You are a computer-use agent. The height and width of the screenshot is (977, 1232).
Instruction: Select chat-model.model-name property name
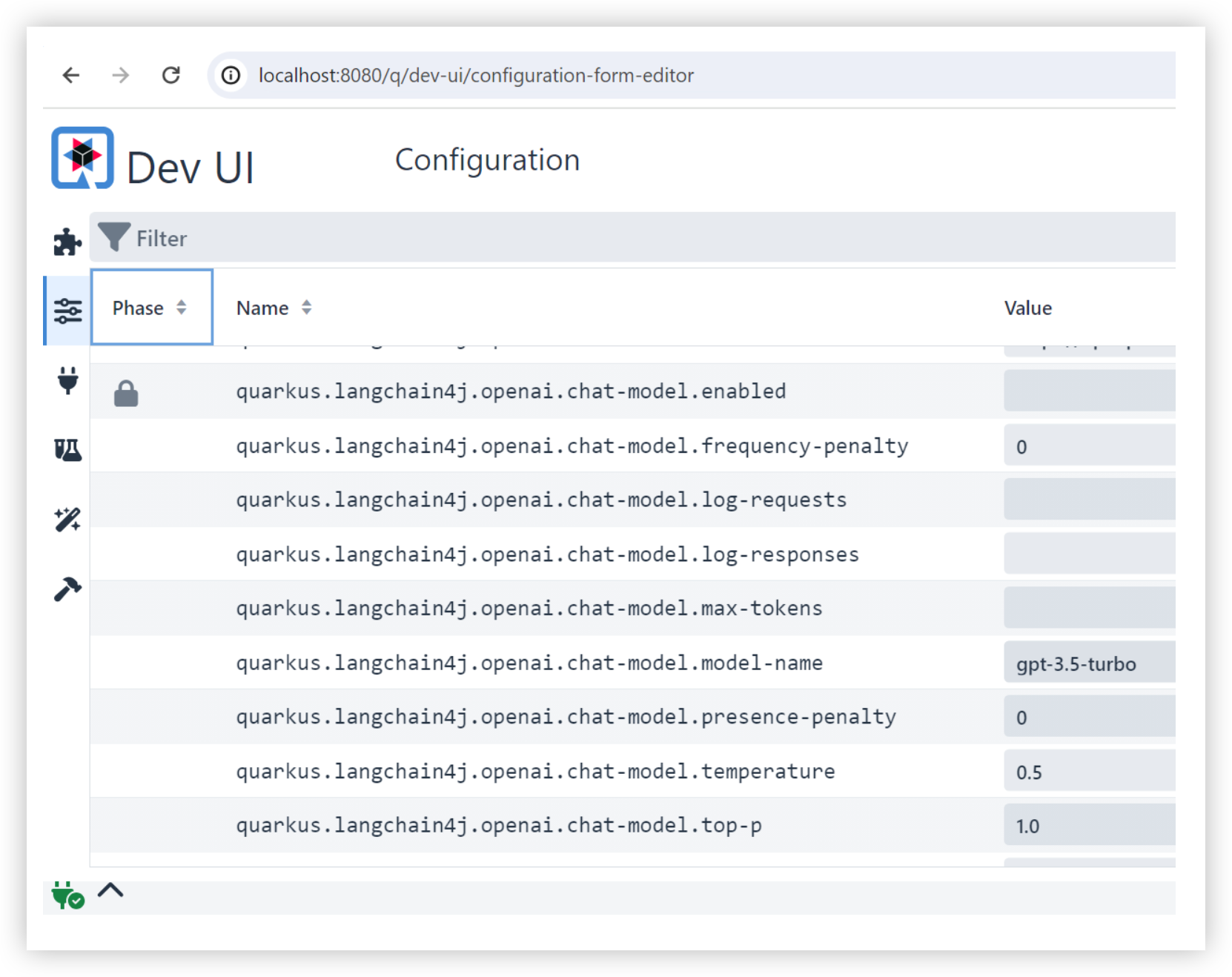point(529,663)
